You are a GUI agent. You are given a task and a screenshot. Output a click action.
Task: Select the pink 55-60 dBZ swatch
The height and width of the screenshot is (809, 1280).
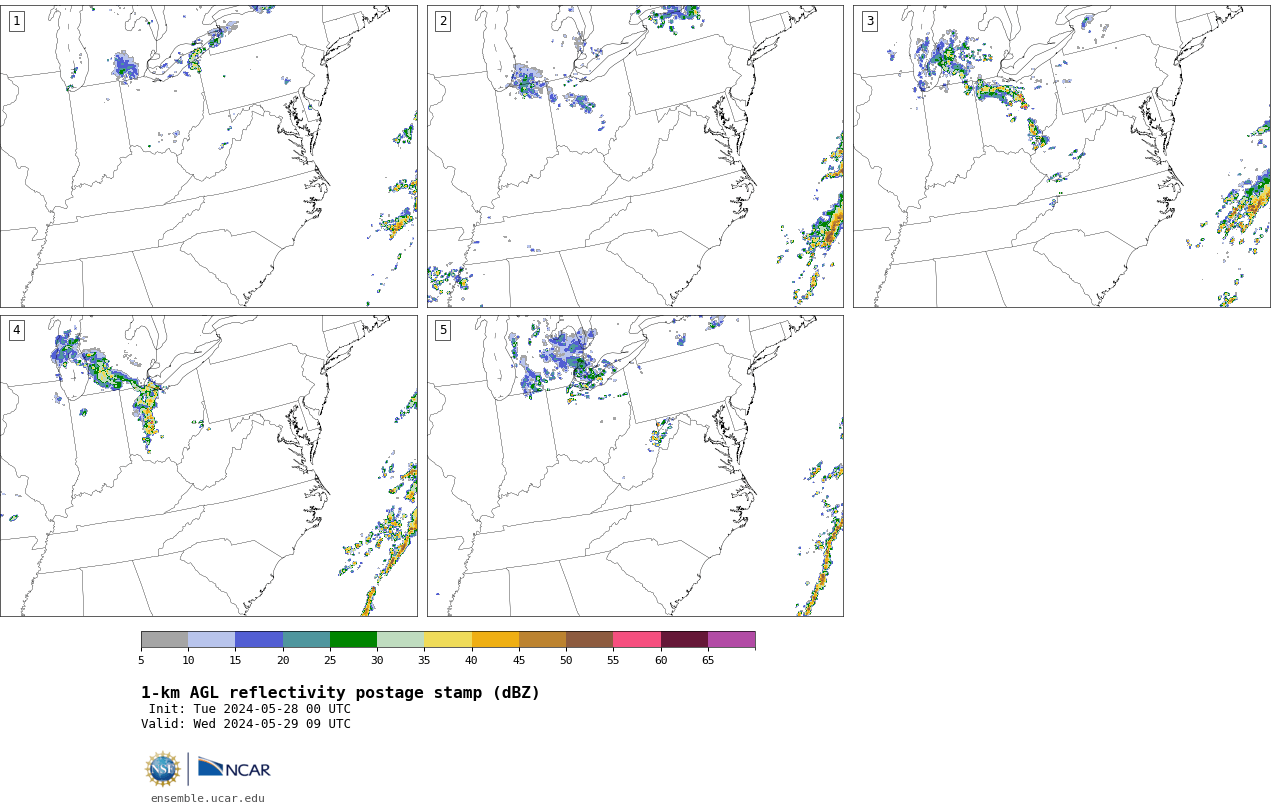(637, 640)
